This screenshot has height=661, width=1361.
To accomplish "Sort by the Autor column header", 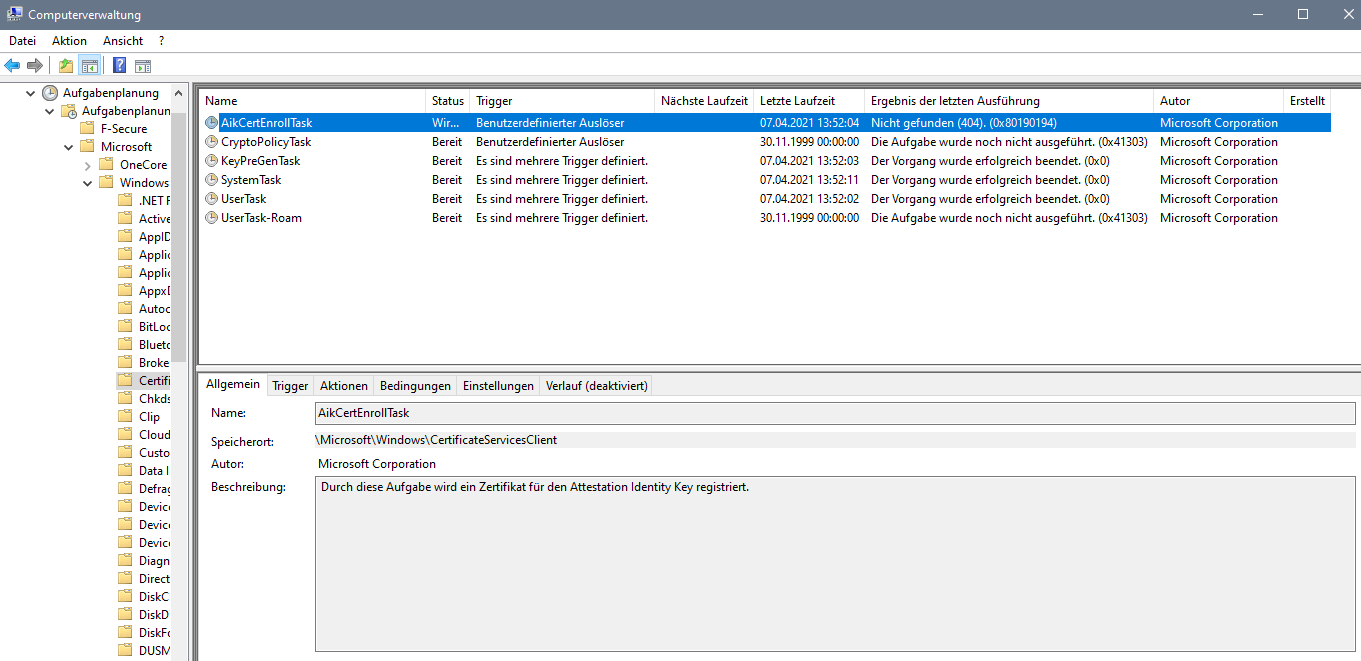I will point(1219,101).
